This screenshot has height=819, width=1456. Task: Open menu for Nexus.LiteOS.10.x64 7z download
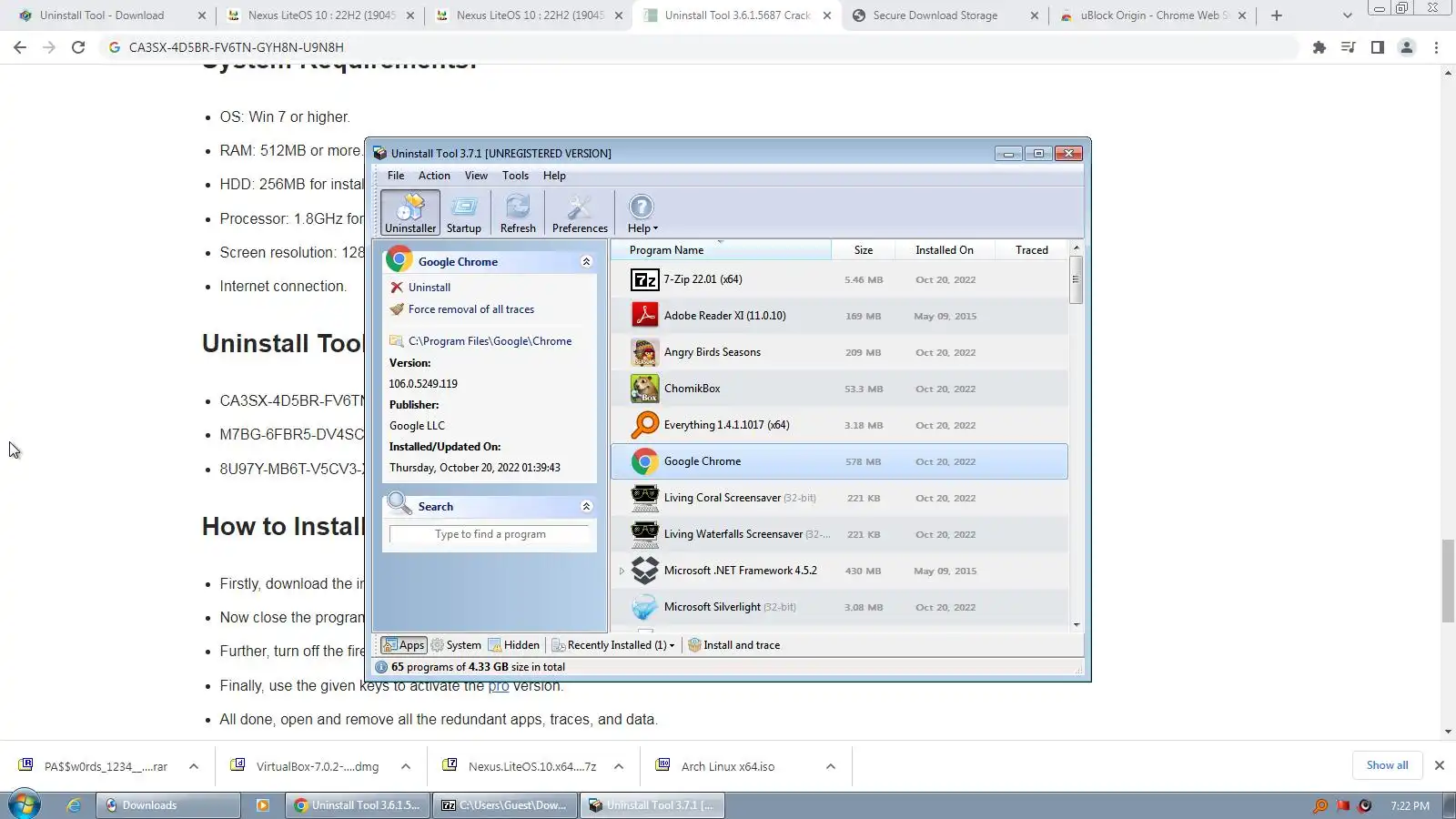619,766
